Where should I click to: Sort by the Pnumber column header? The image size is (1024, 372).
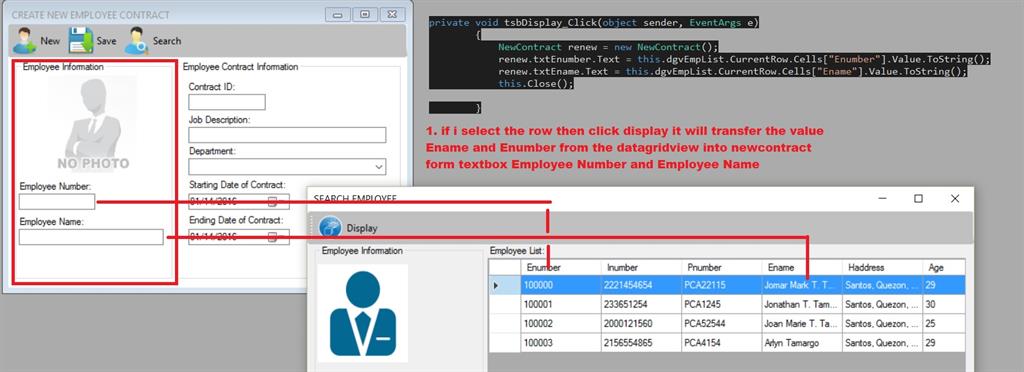coord(722,268)
